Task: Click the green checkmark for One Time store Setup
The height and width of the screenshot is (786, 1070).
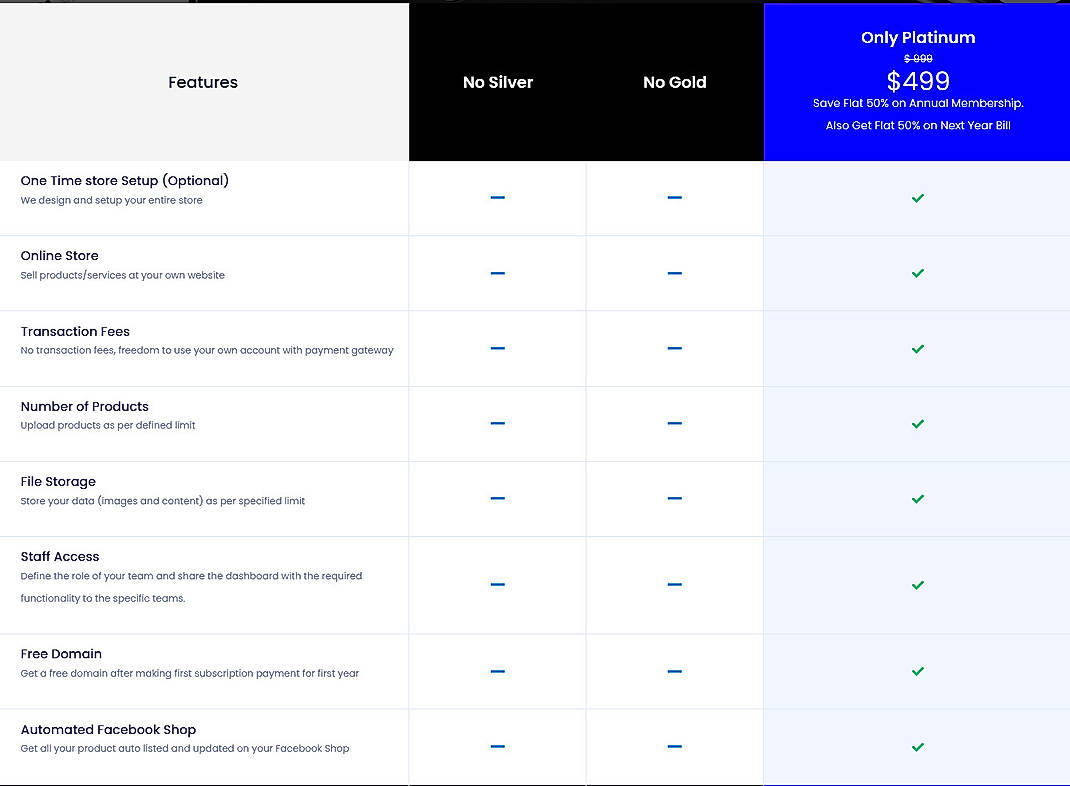Action: coord(917,198)
